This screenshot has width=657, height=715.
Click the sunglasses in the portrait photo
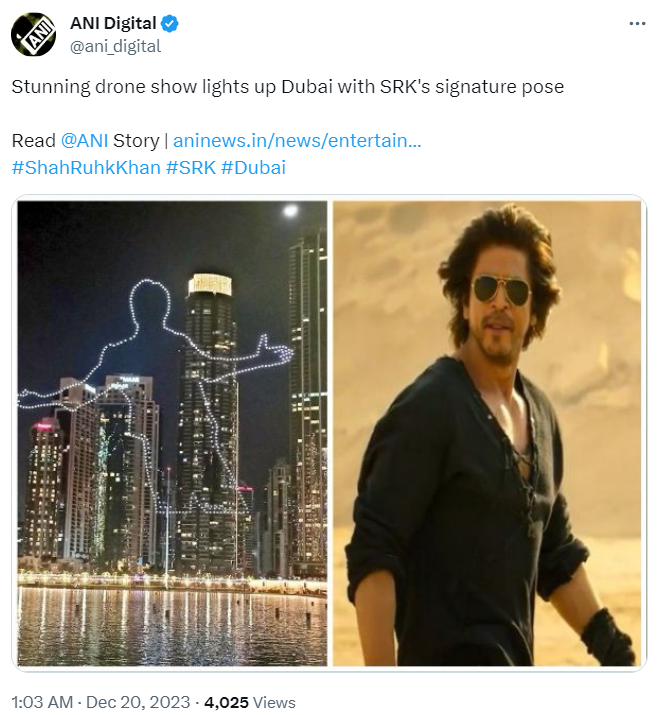tap(502, 290)
